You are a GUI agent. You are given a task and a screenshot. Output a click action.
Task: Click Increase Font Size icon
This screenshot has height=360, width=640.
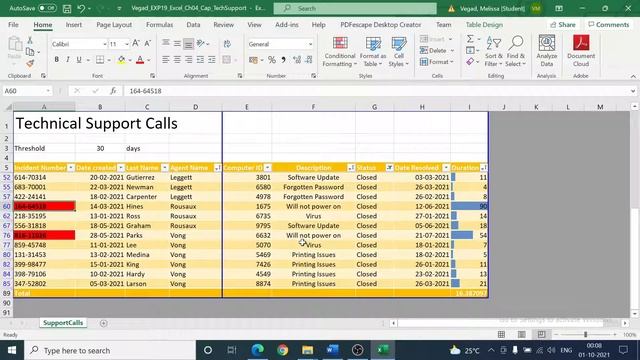(x=136, y=43)
